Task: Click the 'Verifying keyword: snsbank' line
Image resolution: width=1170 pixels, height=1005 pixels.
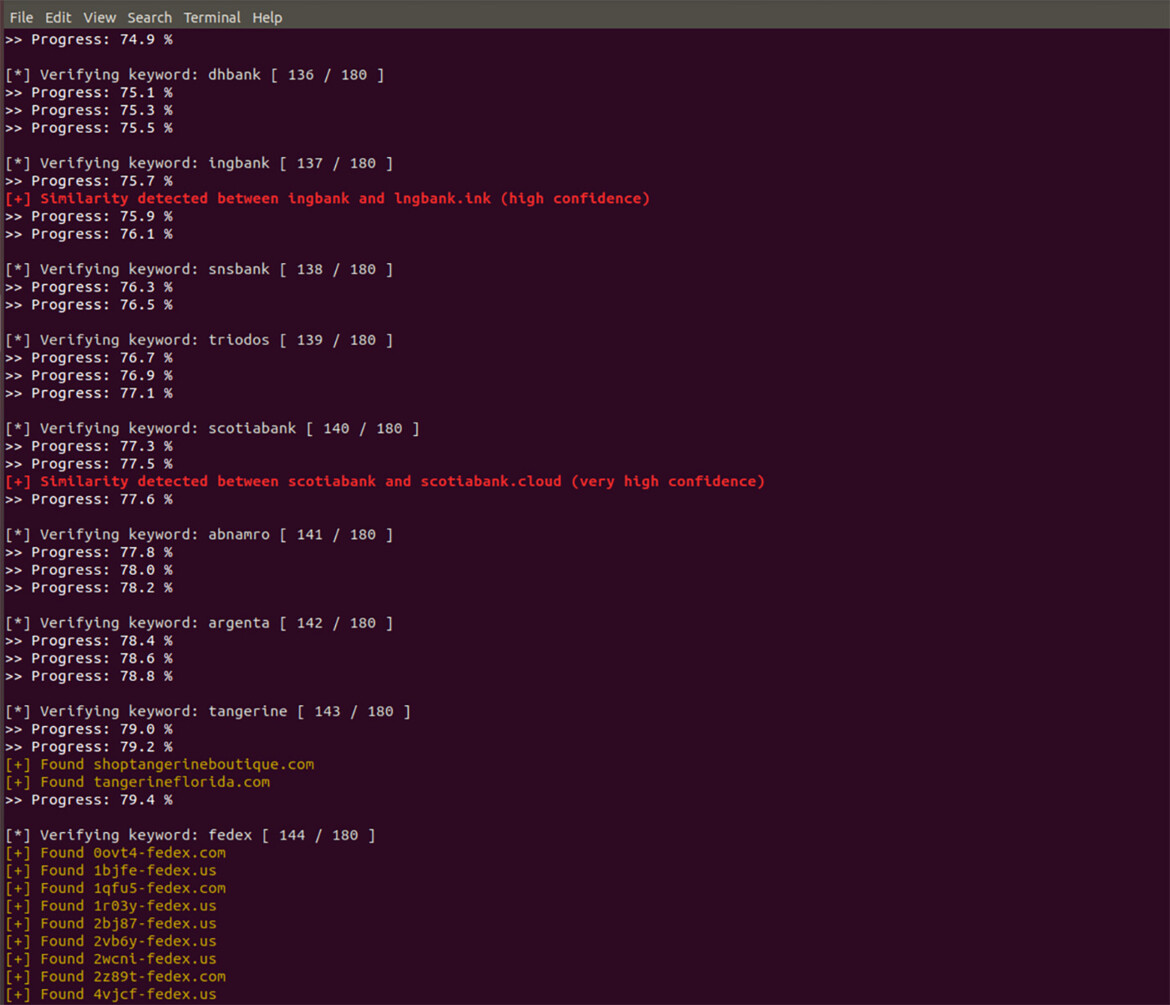Action: [199, 269]
